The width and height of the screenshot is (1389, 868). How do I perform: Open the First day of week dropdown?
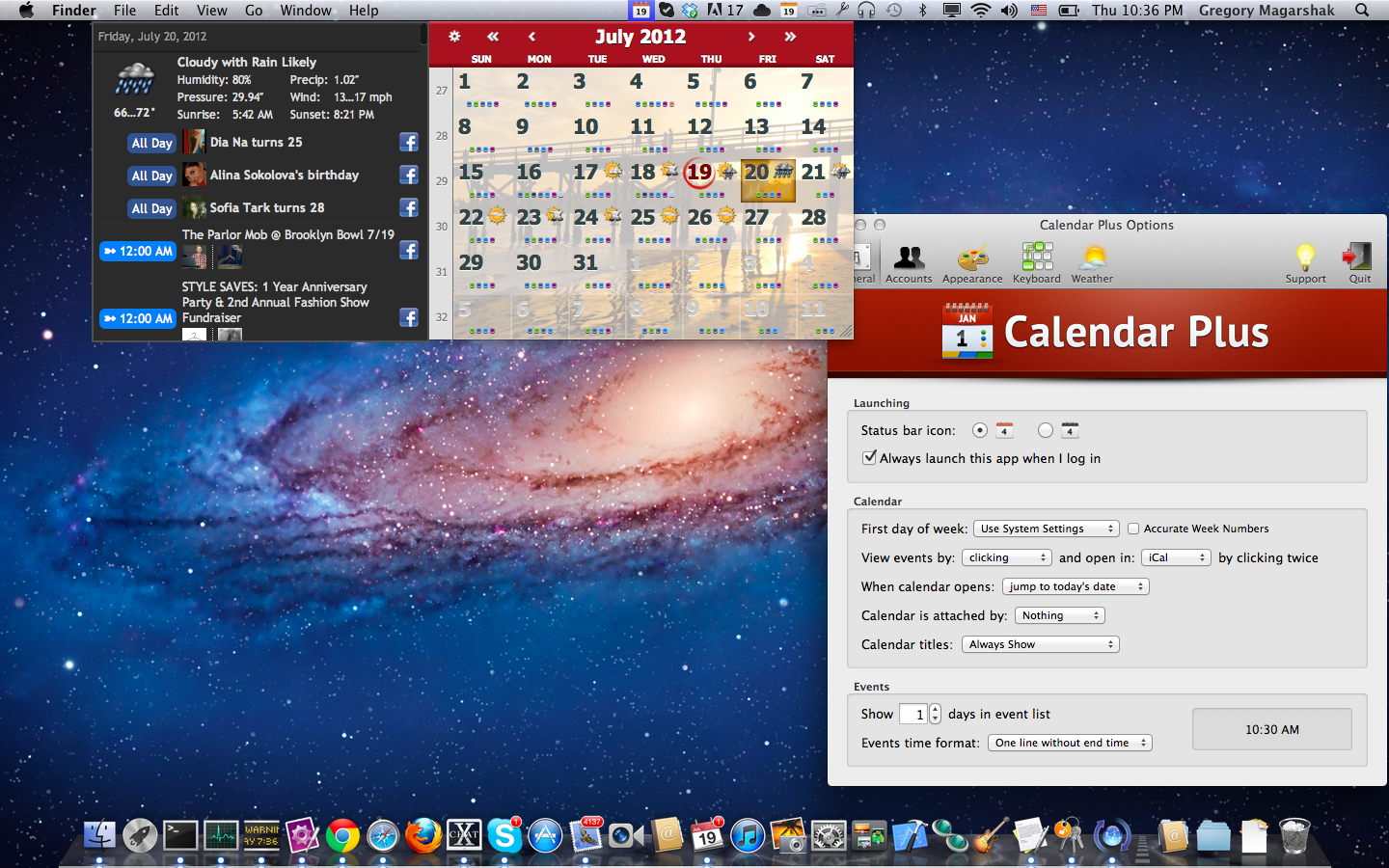tap(1046, 529)
